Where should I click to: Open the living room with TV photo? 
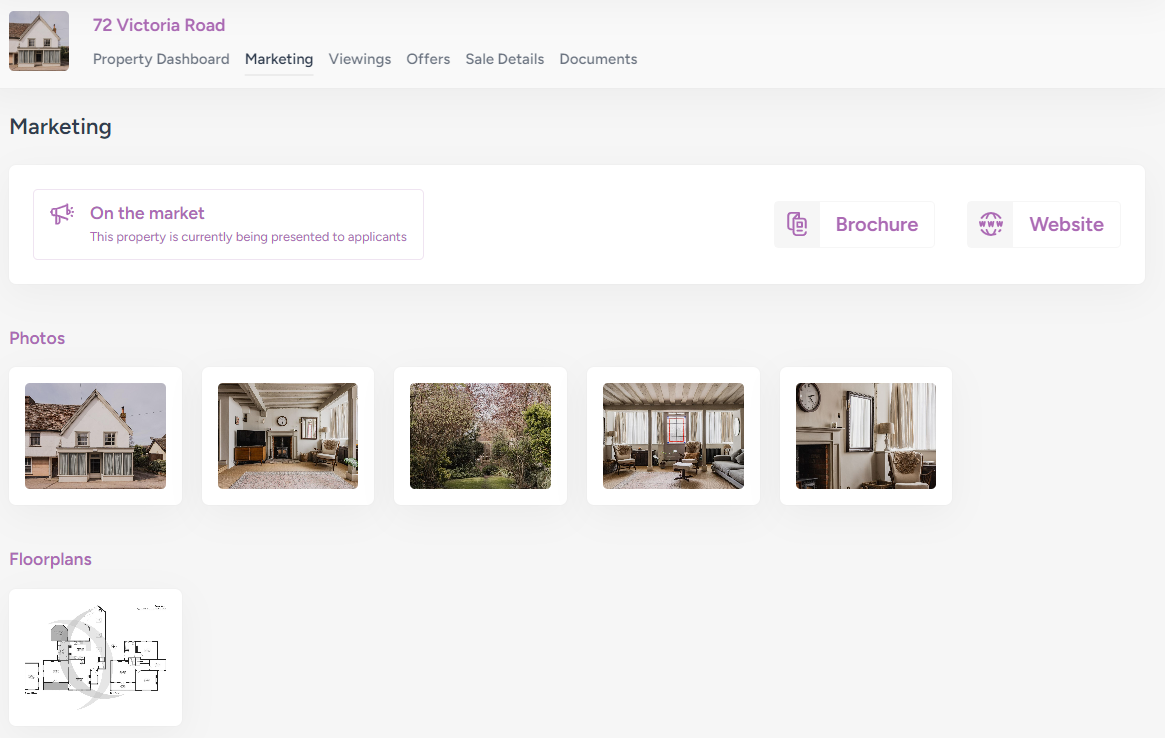(x=288, y=436)
